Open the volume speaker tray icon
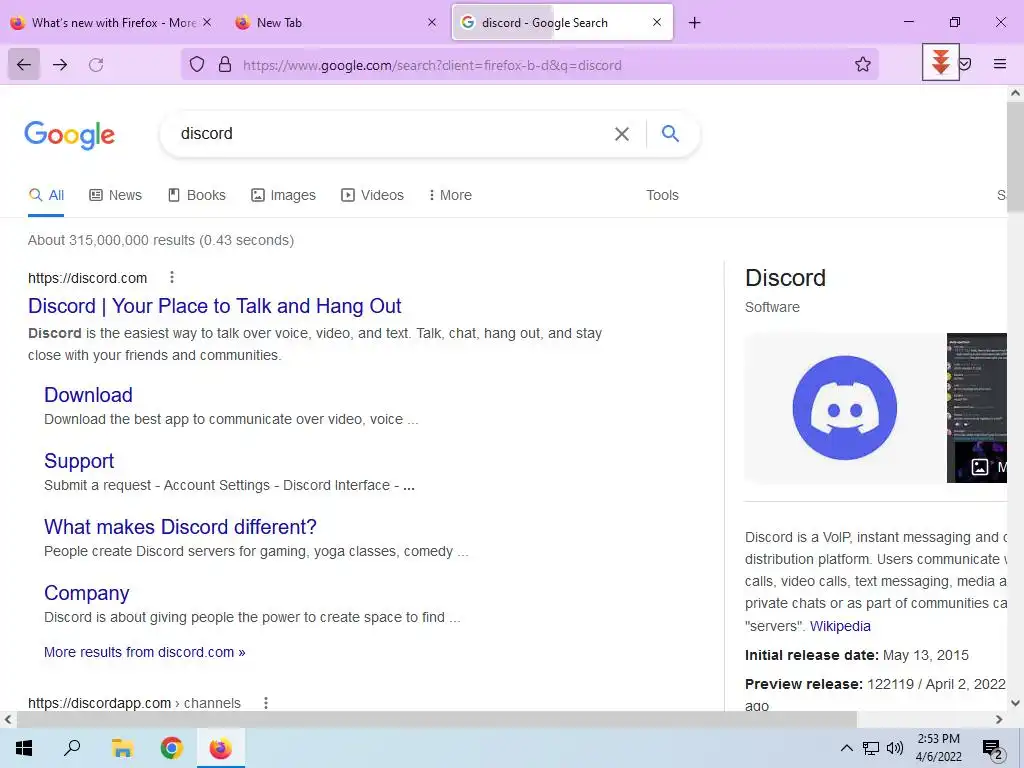1024x768 pixels. 895,748
